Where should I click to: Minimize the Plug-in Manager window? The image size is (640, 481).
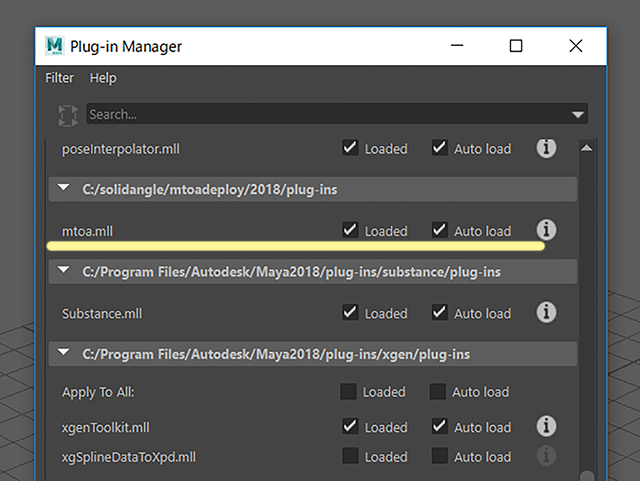pos(457,45)
